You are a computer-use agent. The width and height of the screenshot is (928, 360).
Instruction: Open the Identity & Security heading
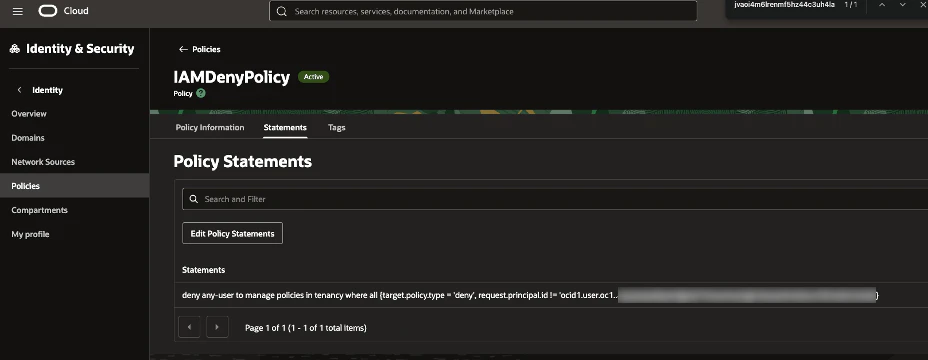coord(80,49)
